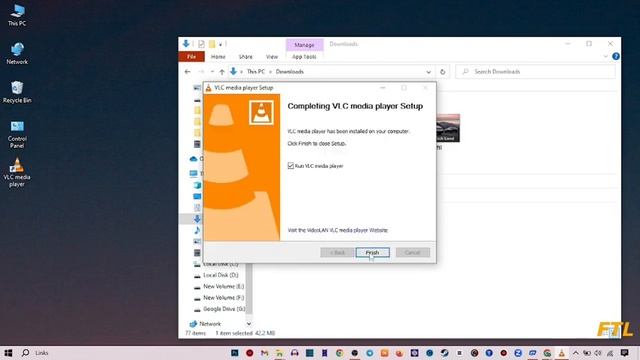
Task: Select Network in the navigation pane
Action: click(210, 324)
